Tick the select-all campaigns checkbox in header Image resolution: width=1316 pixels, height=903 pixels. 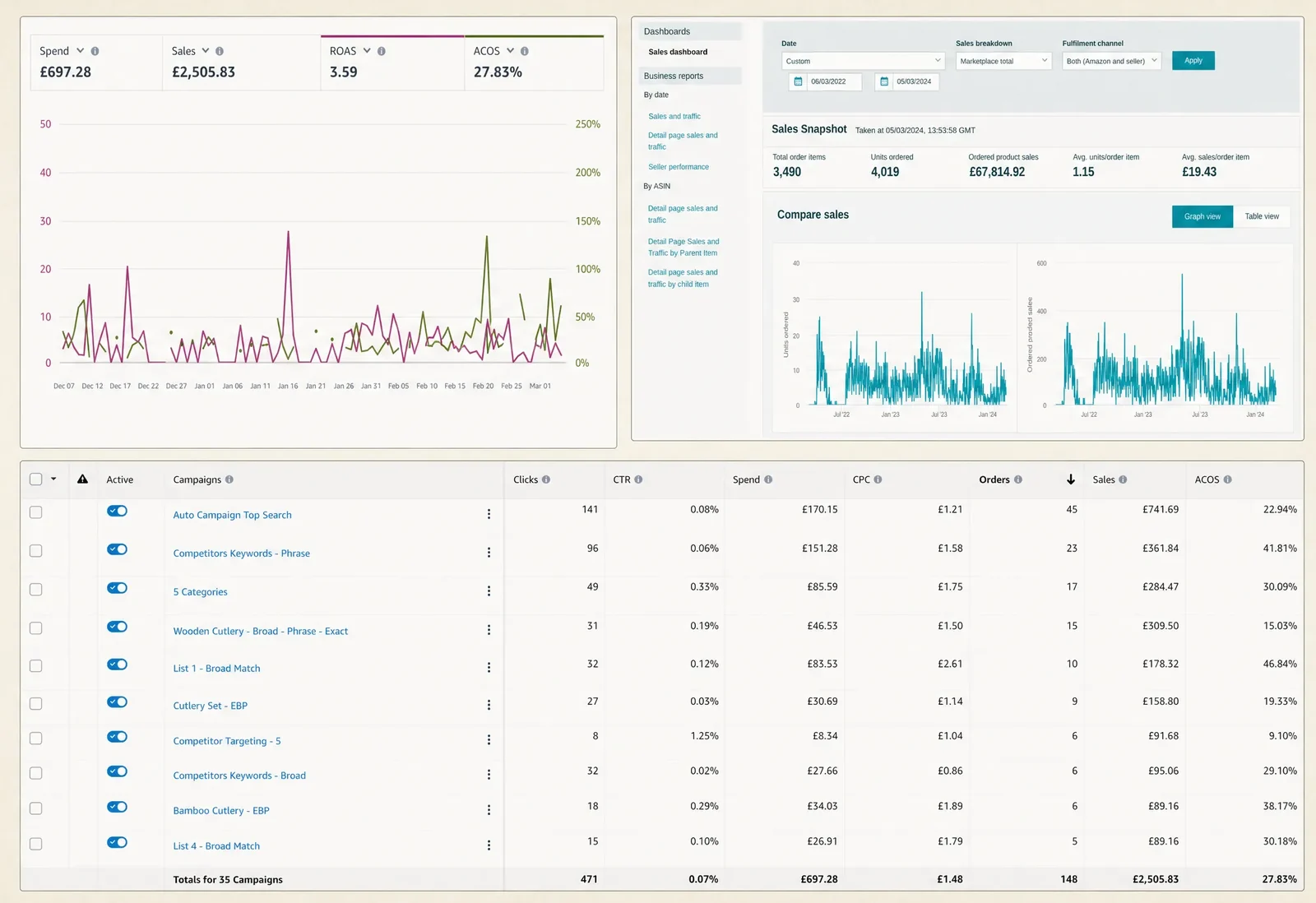coord(35,479)
